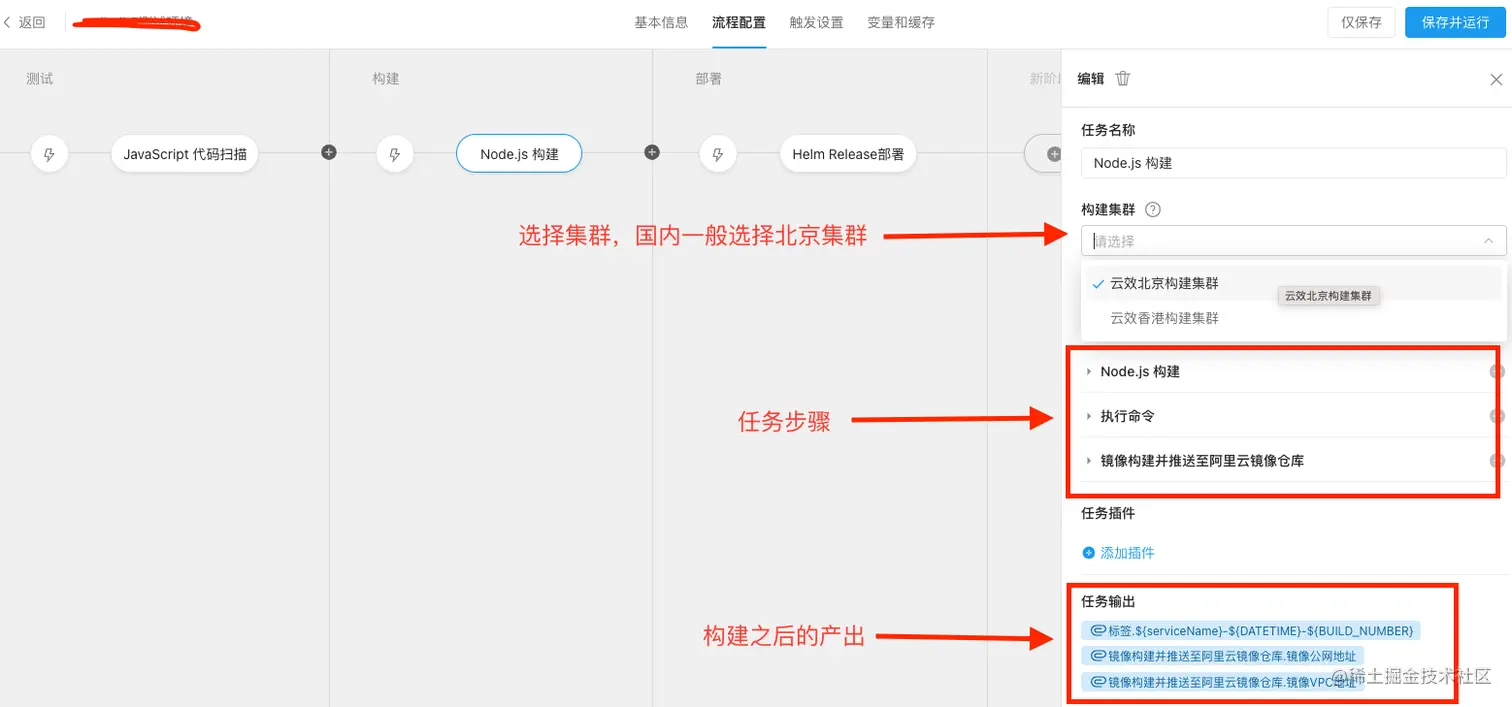Click the 构建 stage title
This screenshot has width=1512, height=707.
(x=386, y=79)
